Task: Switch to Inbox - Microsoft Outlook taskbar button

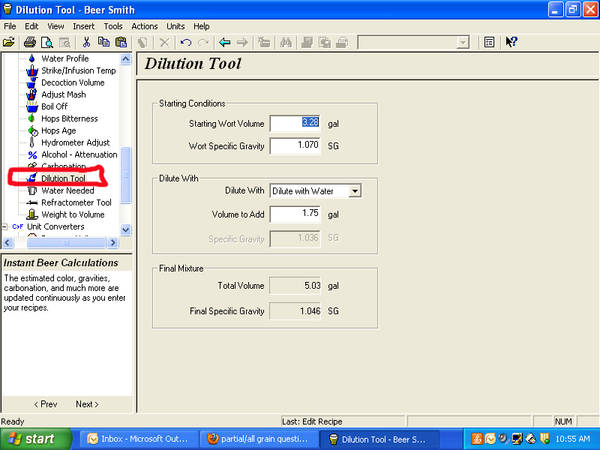Action: pos(139,439)
